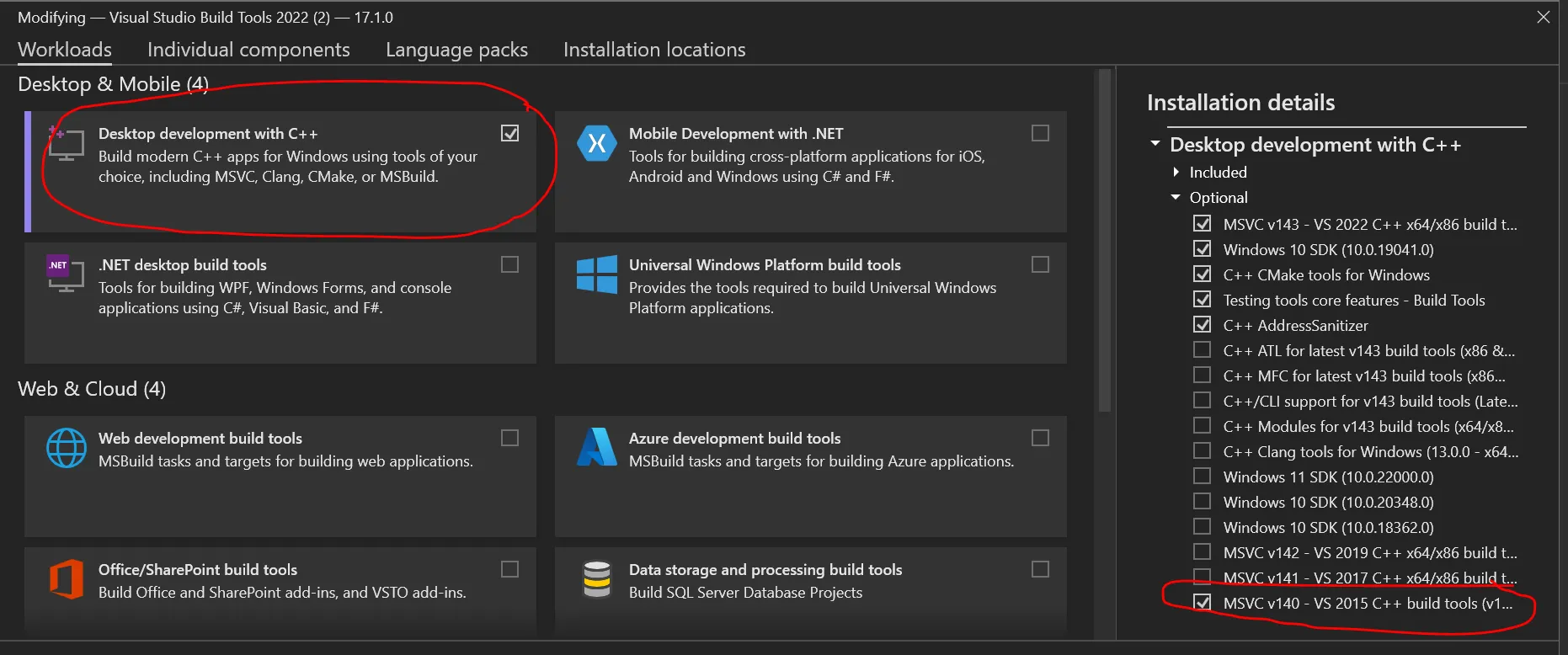Select the .NET desktop build tools title

pos(182,264)
